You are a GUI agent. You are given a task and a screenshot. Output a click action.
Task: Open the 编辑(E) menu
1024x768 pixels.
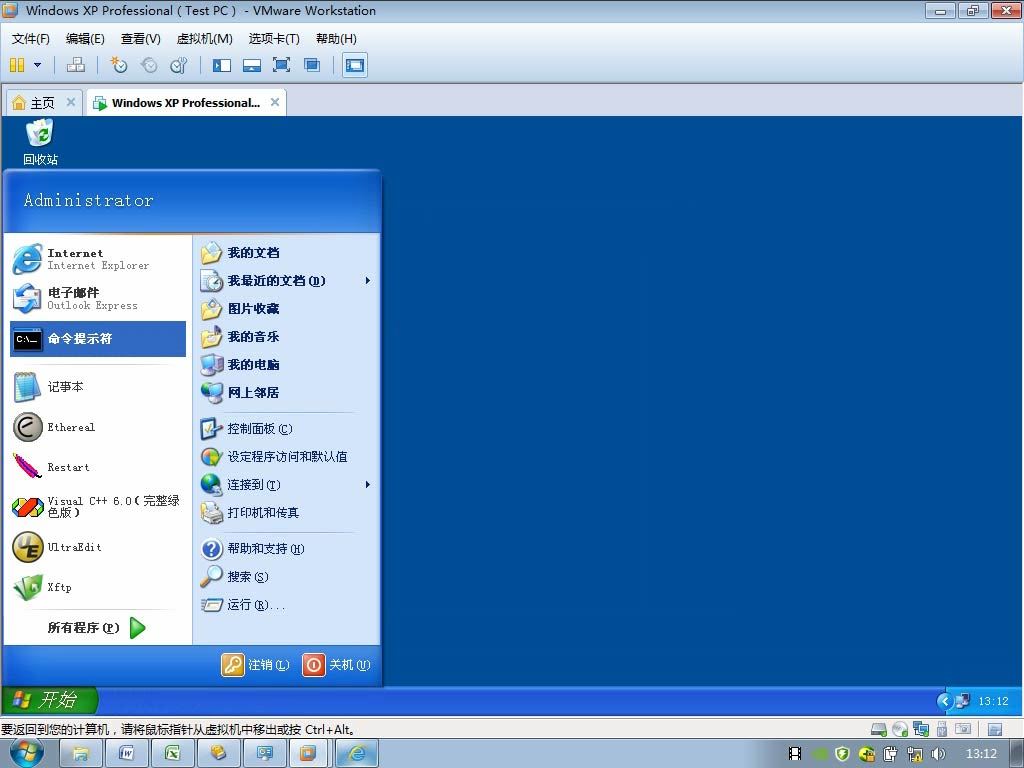(x=85, y=39)
